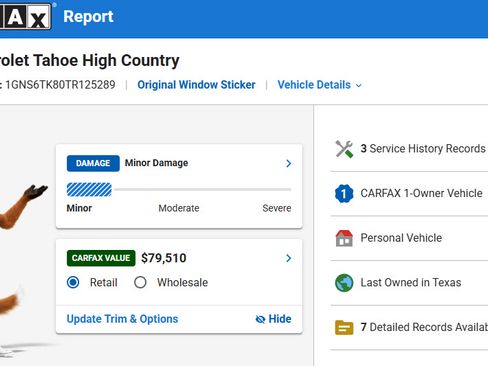This screenshot has height=366, width=488.
Task: Click the Minor Damage heading
Action: coord(156,163)
